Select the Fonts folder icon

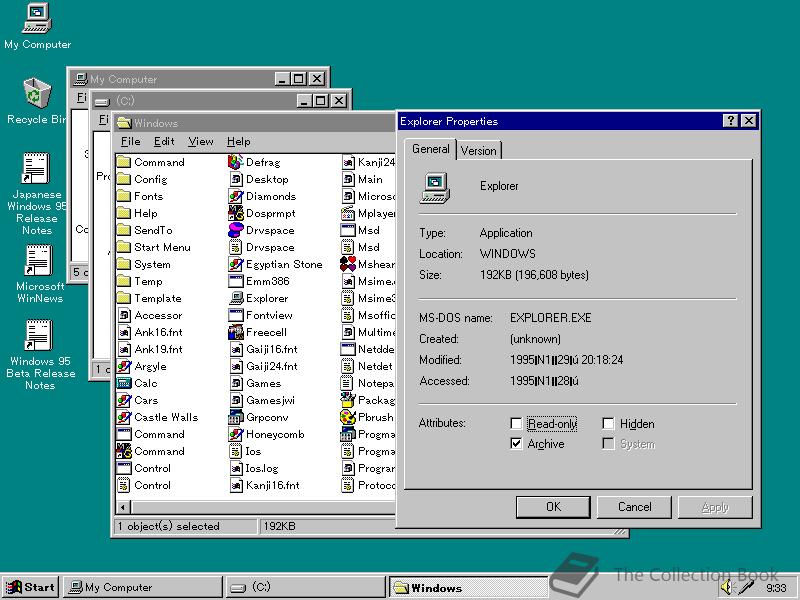coord(123,196)
